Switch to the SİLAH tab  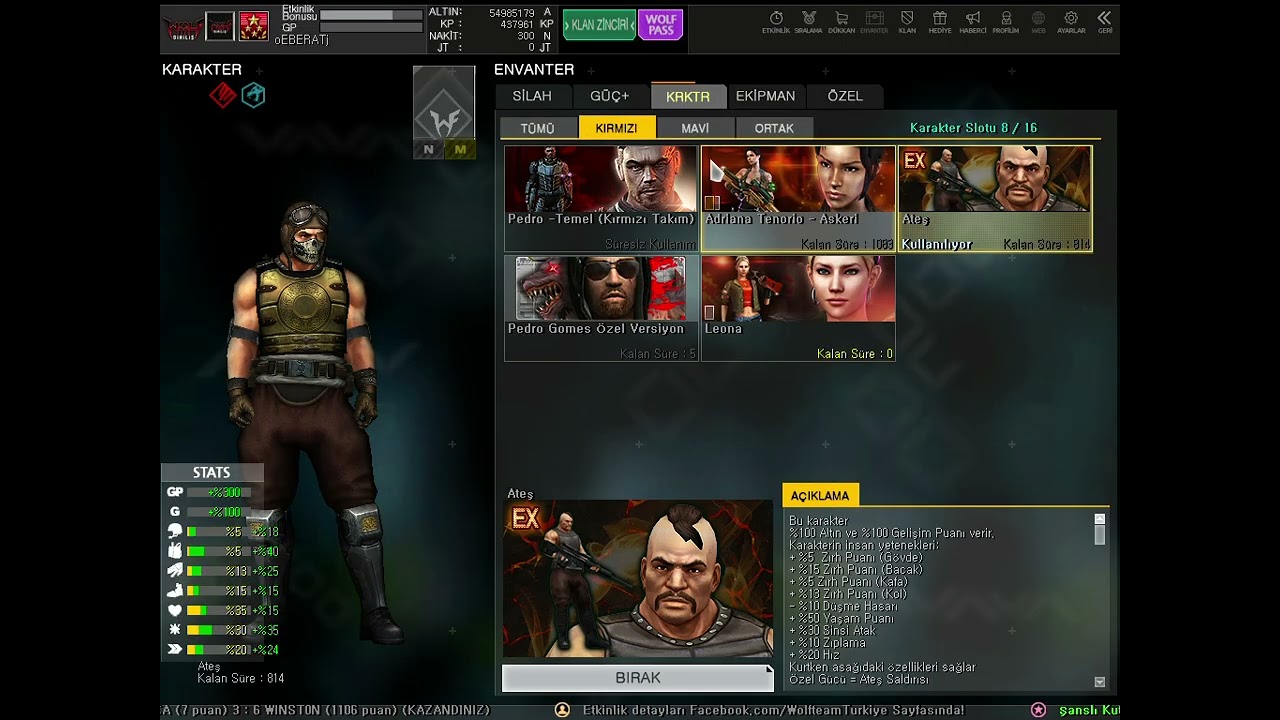click(532, 96)
